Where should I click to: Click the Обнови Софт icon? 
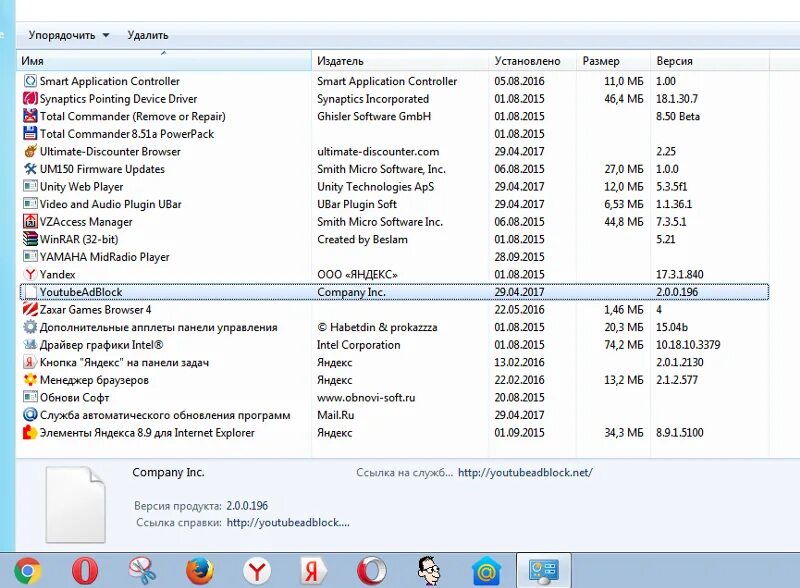point(30,397)
